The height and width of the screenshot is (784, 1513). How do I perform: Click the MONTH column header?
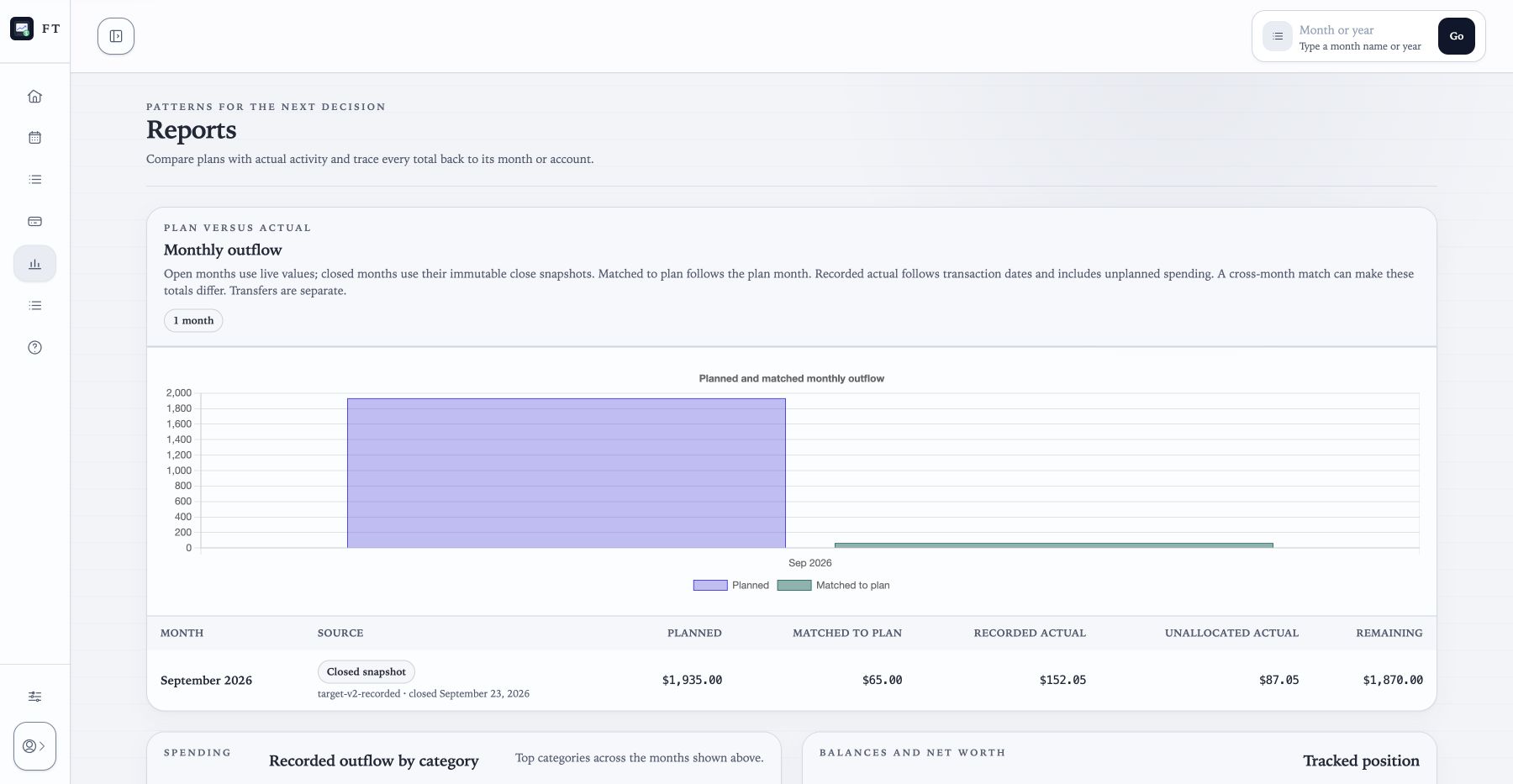pos(182,633)
